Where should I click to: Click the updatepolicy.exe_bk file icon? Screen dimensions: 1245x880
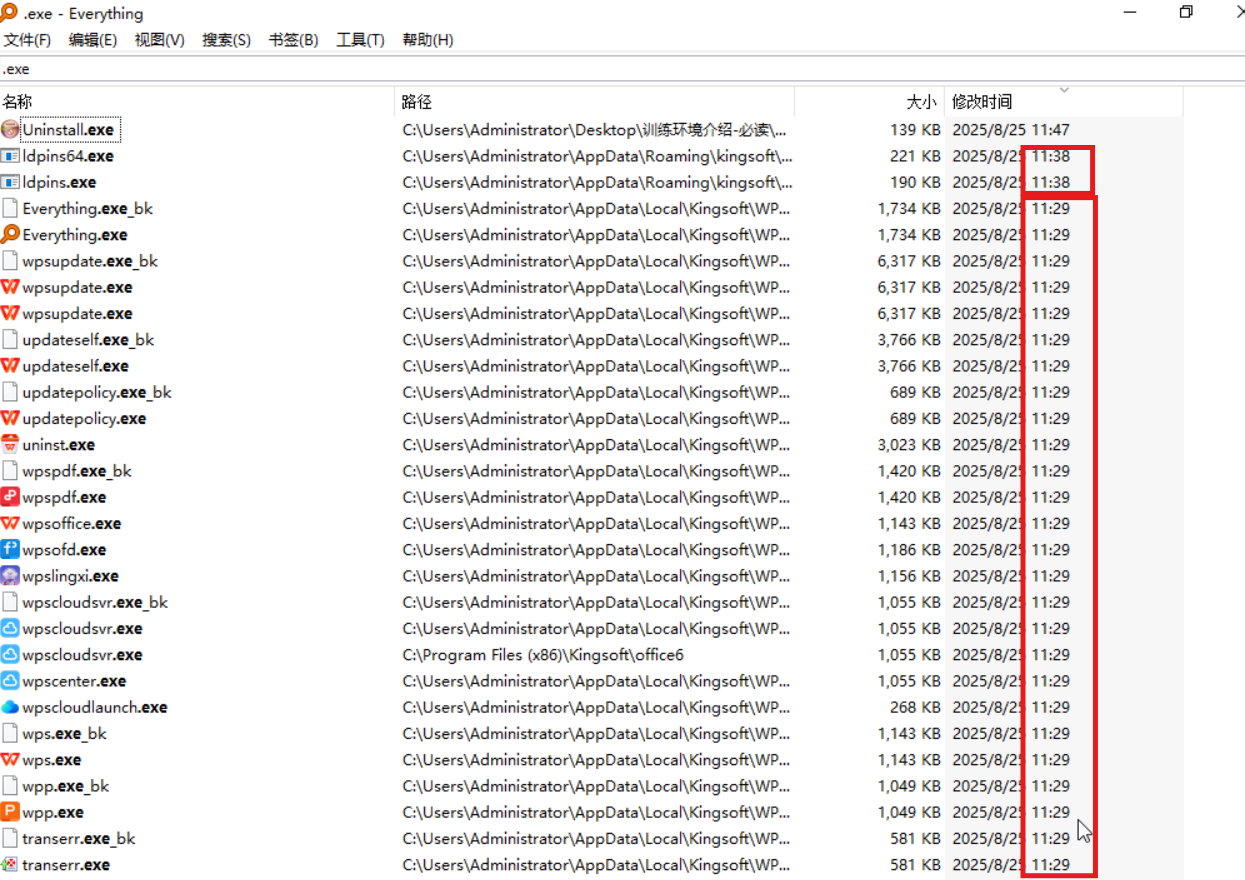tap(10, 392)
